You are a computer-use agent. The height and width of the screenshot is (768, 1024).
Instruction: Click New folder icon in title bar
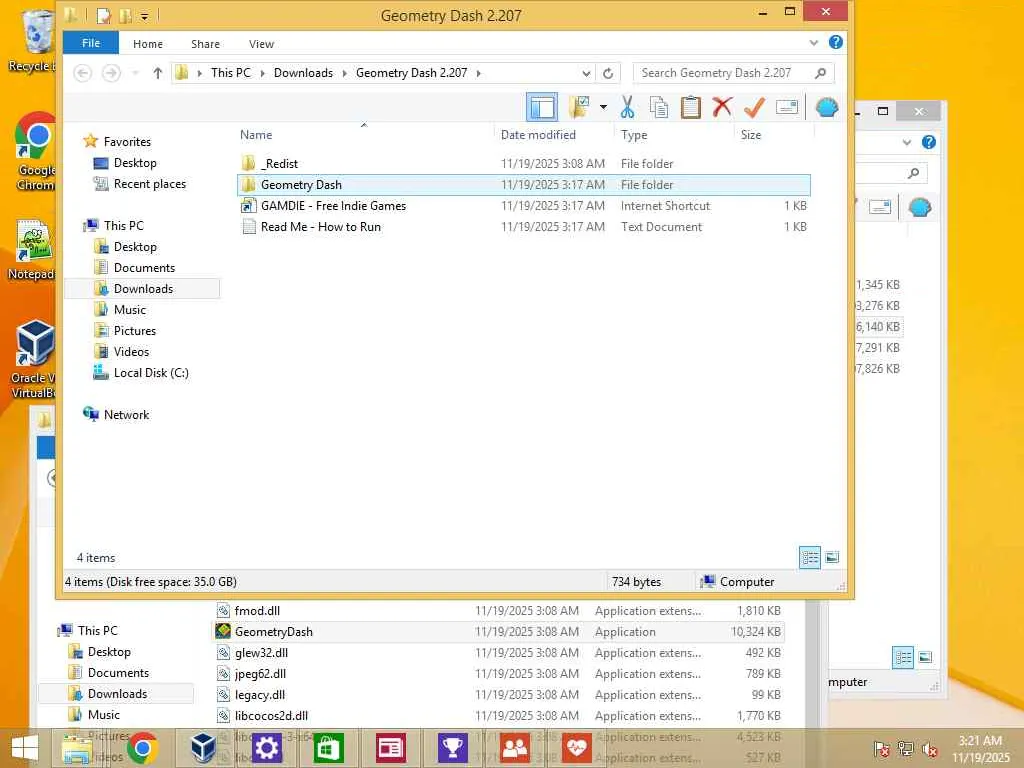pos(125,15)
